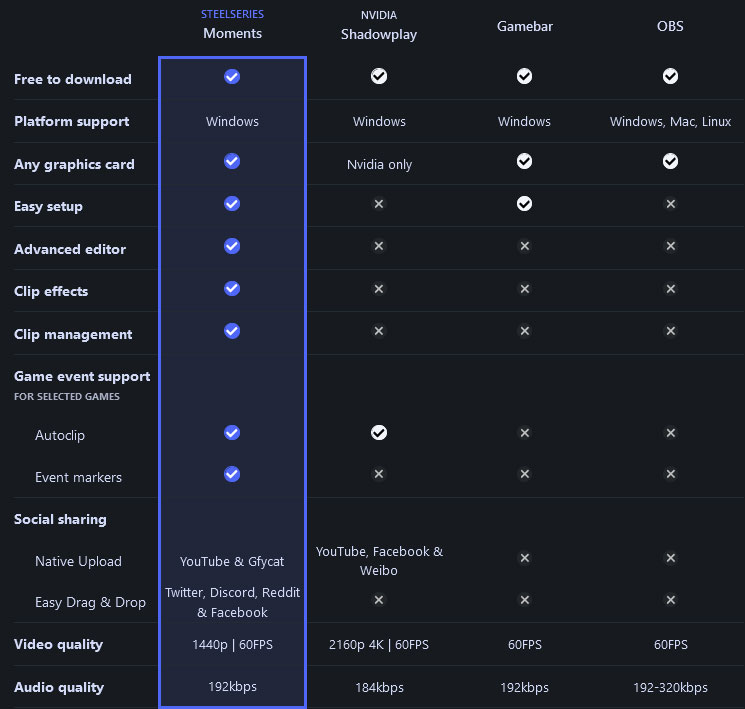Click Shadowplay checkmark for Free to download
This screenshot has height=709, width=745.
[x=379, y=76]
